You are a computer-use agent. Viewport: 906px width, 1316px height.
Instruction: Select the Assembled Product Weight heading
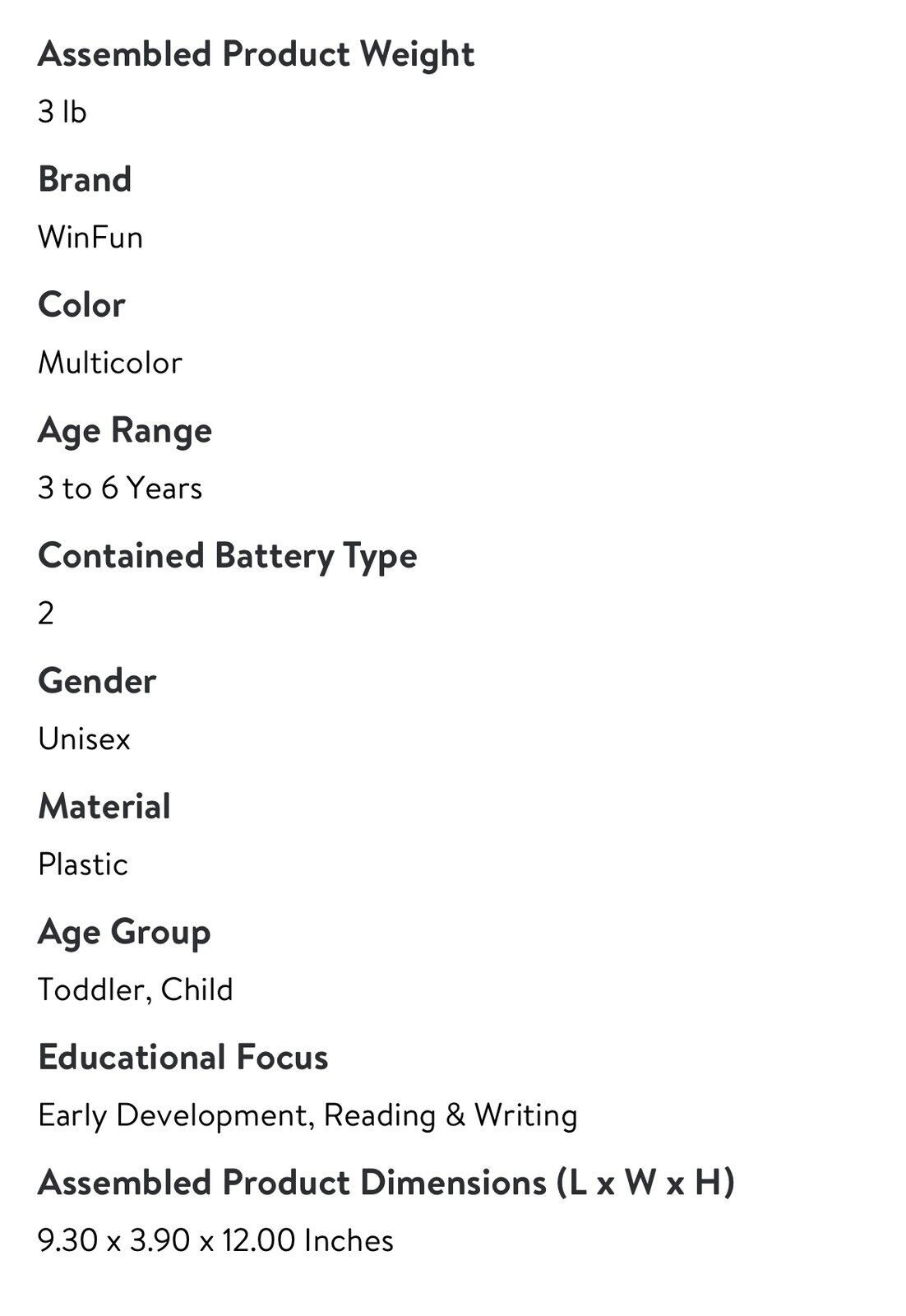(x=256, y=55)
